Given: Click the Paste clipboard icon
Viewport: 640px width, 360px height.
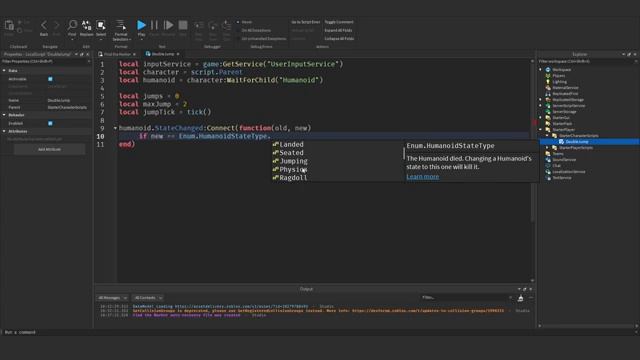Looking at the screenshot, I should 9,26.
